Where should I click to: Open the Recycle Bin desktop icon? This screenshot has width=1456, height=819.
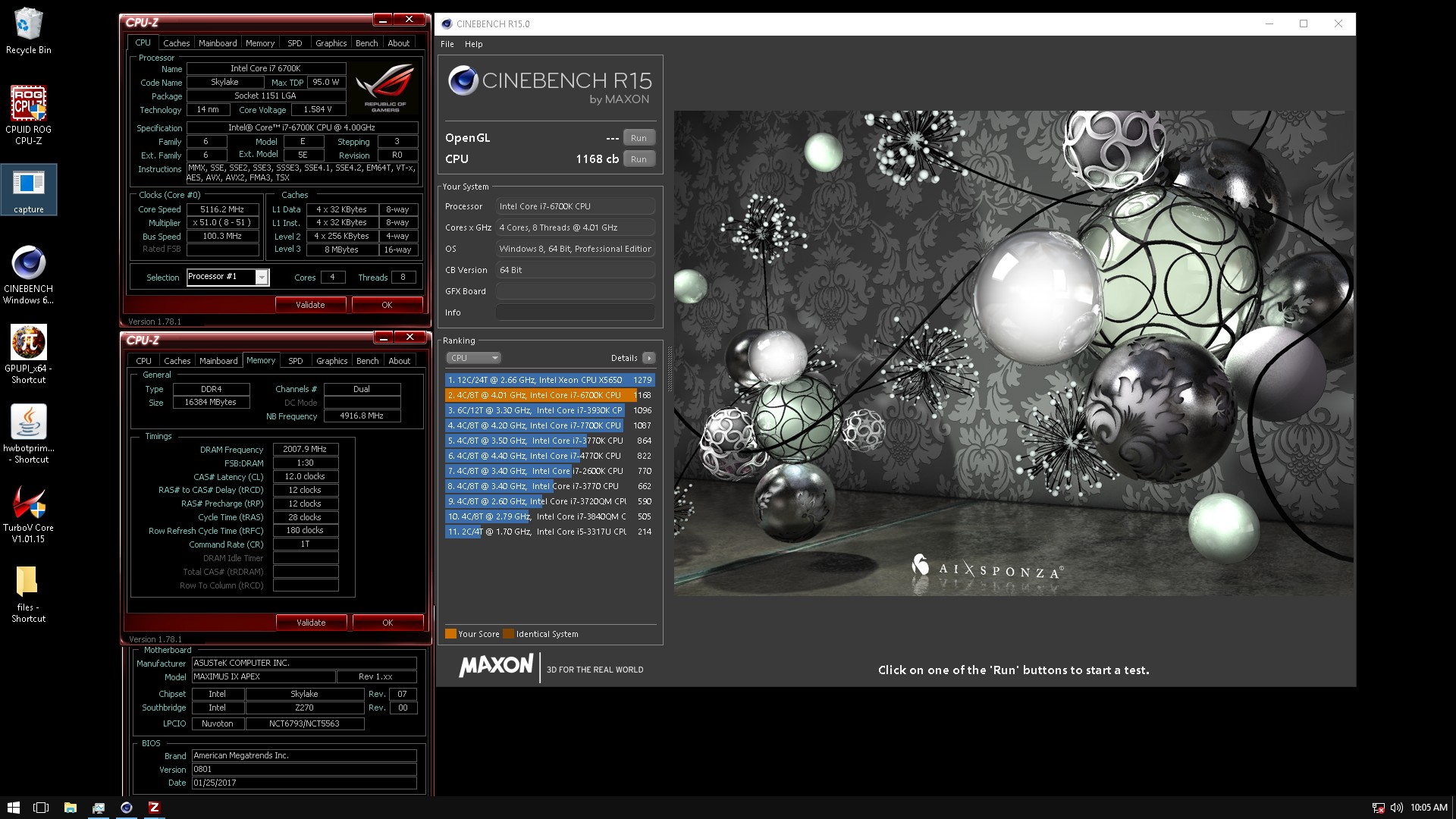pos(28,31)
